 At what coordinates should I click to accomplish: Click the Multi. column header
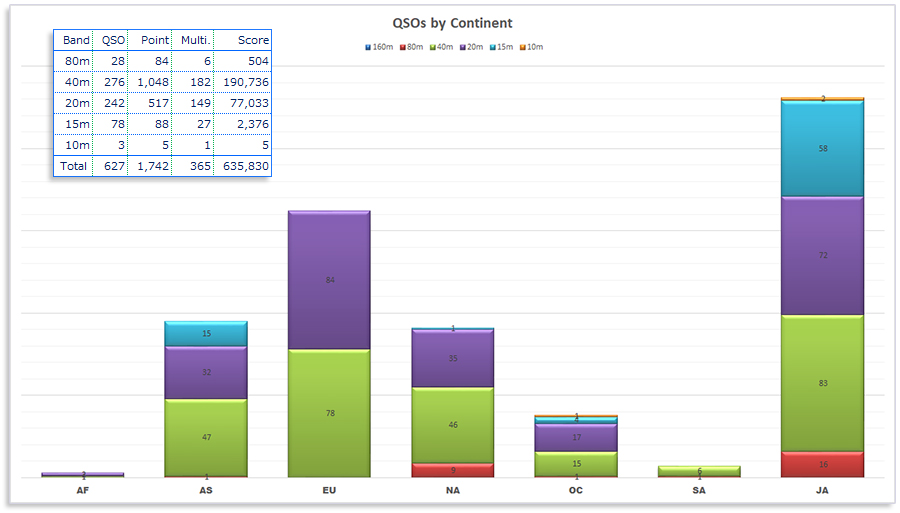[x=194, y=40]
